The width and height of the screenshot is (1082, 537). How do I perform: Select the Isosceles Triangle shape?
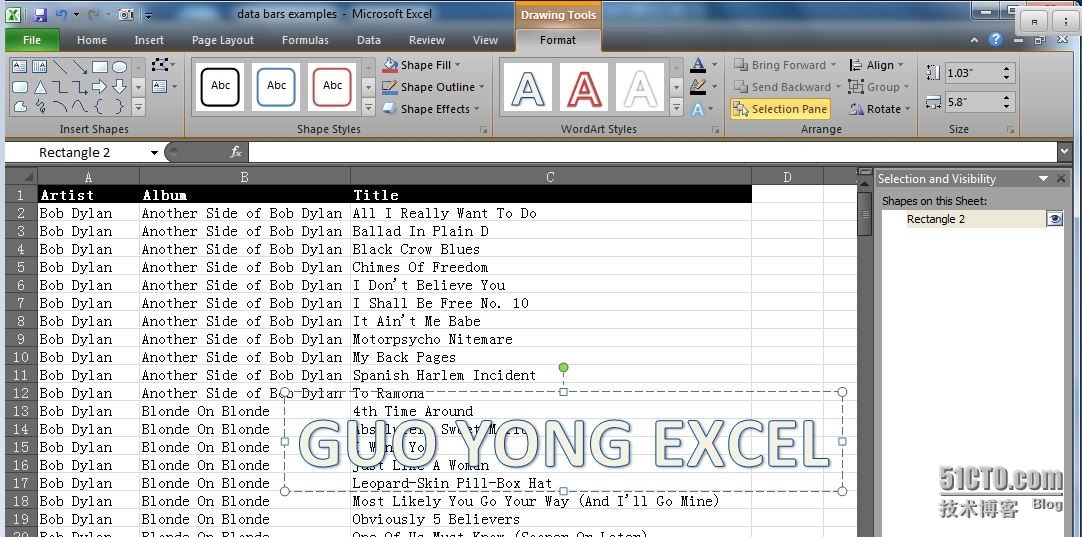(39, 87)
